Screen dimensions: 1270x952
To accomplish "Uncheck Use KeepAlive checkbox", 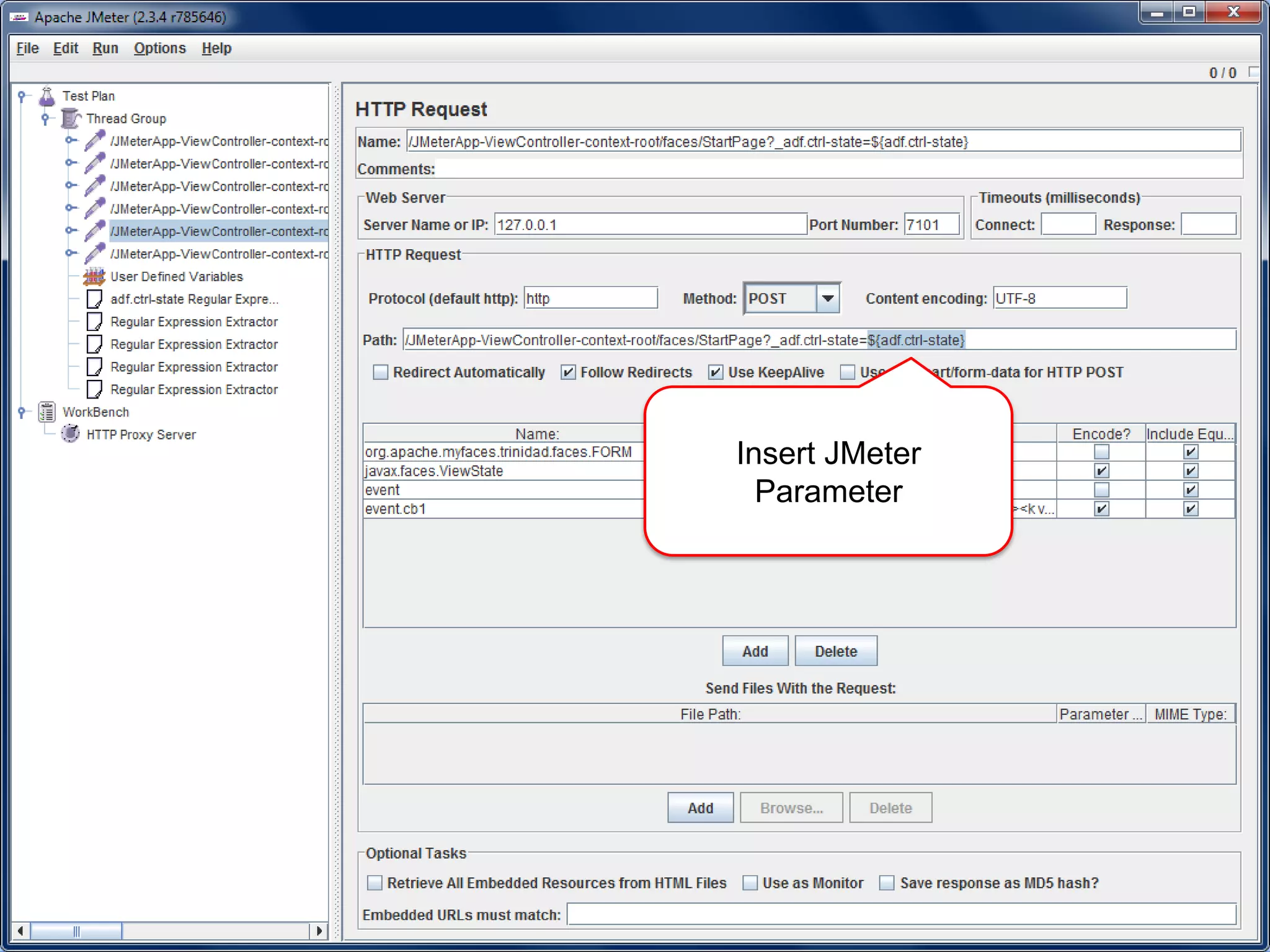I will pos(715,372).
